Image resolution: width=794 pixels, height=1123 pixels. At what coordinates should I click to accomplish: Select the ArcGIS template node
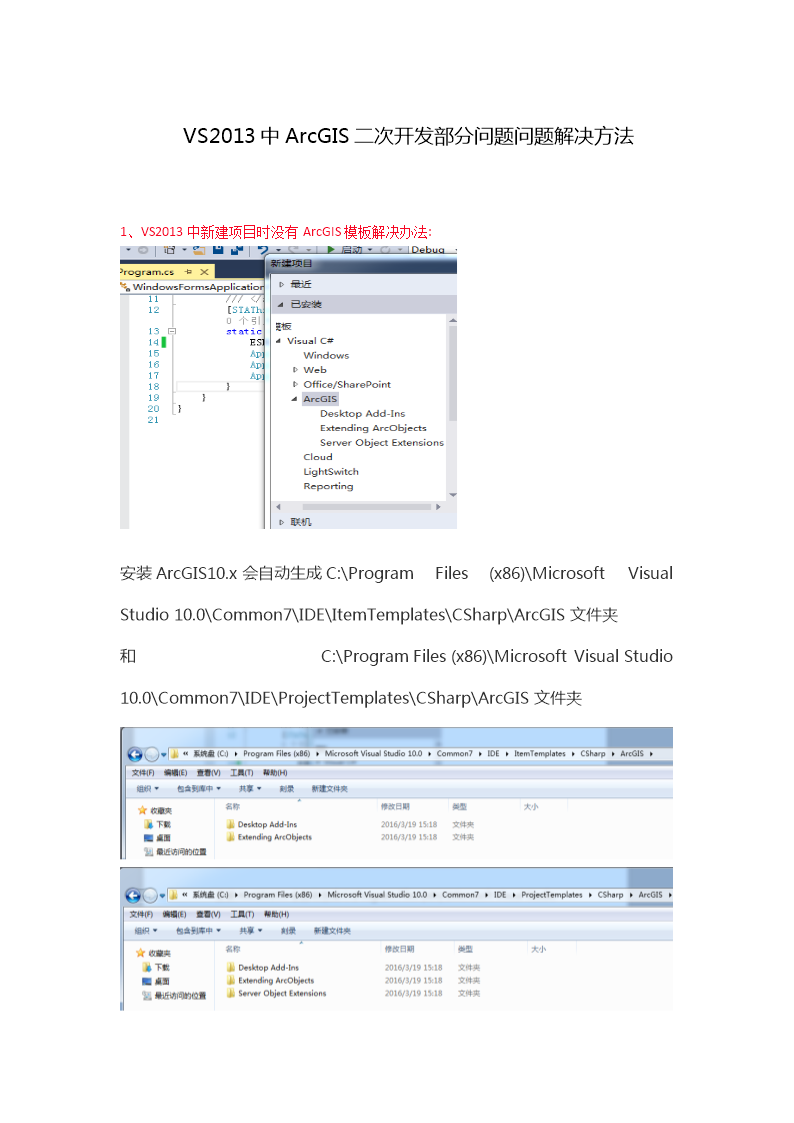click(x=320, y=399)
